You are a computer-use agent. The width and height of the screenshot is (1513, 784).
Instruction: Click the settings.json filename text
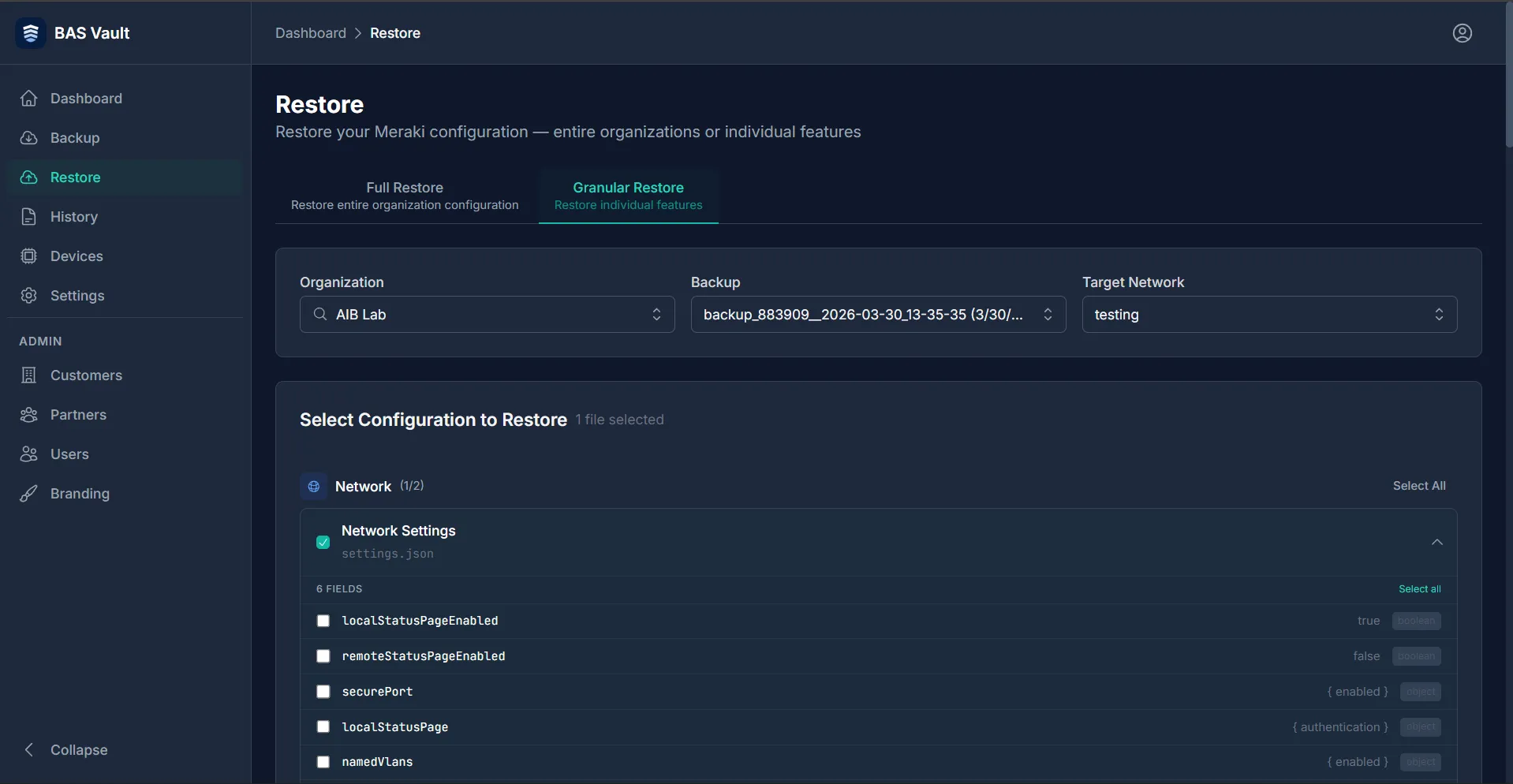click(387, 554)
